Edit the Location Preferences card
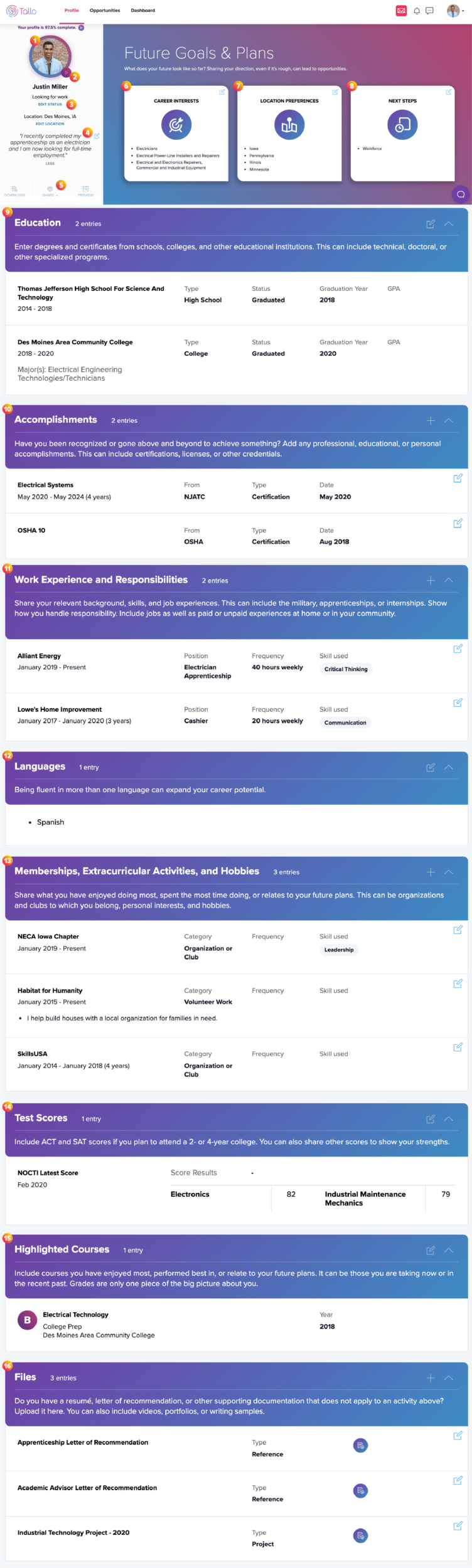The width and height of the screenshot is (472, 1568). click(335, 92)
